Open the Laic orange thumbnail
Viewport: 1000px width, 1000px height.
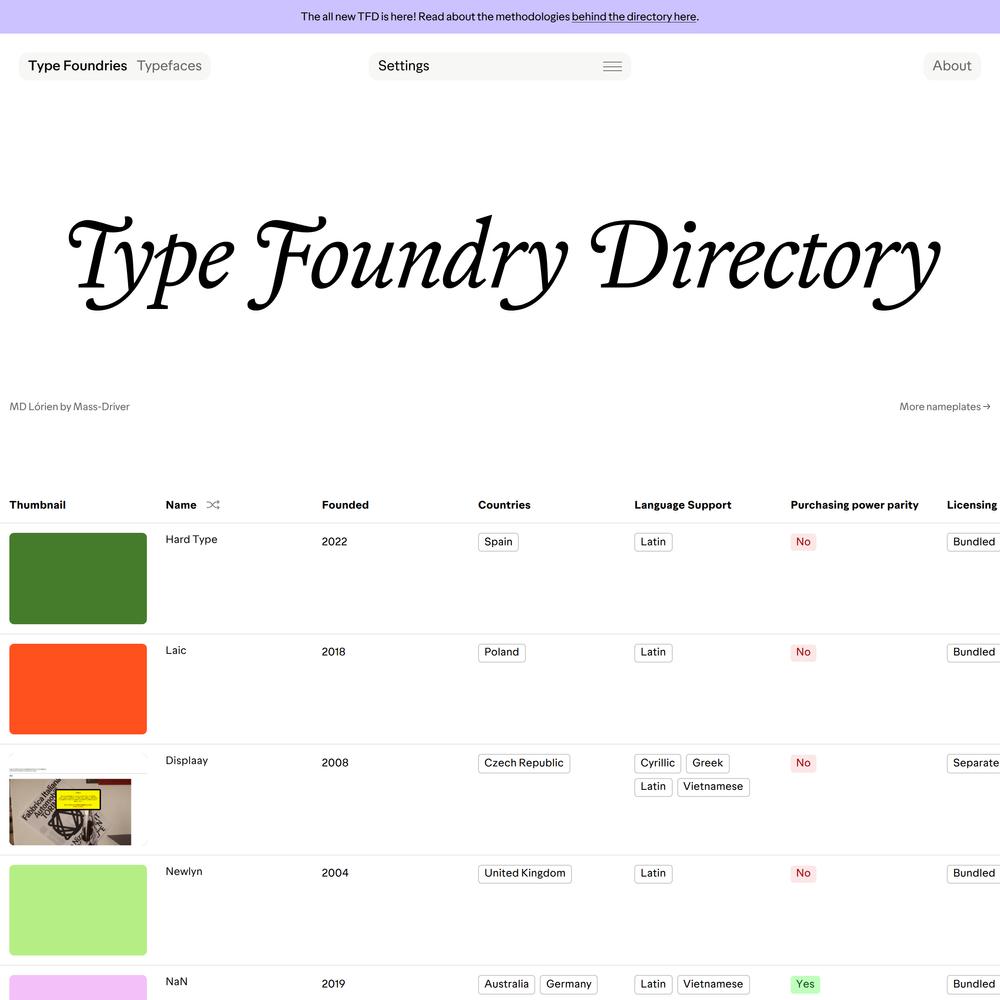pyautogui.click(x=78, y=689)
